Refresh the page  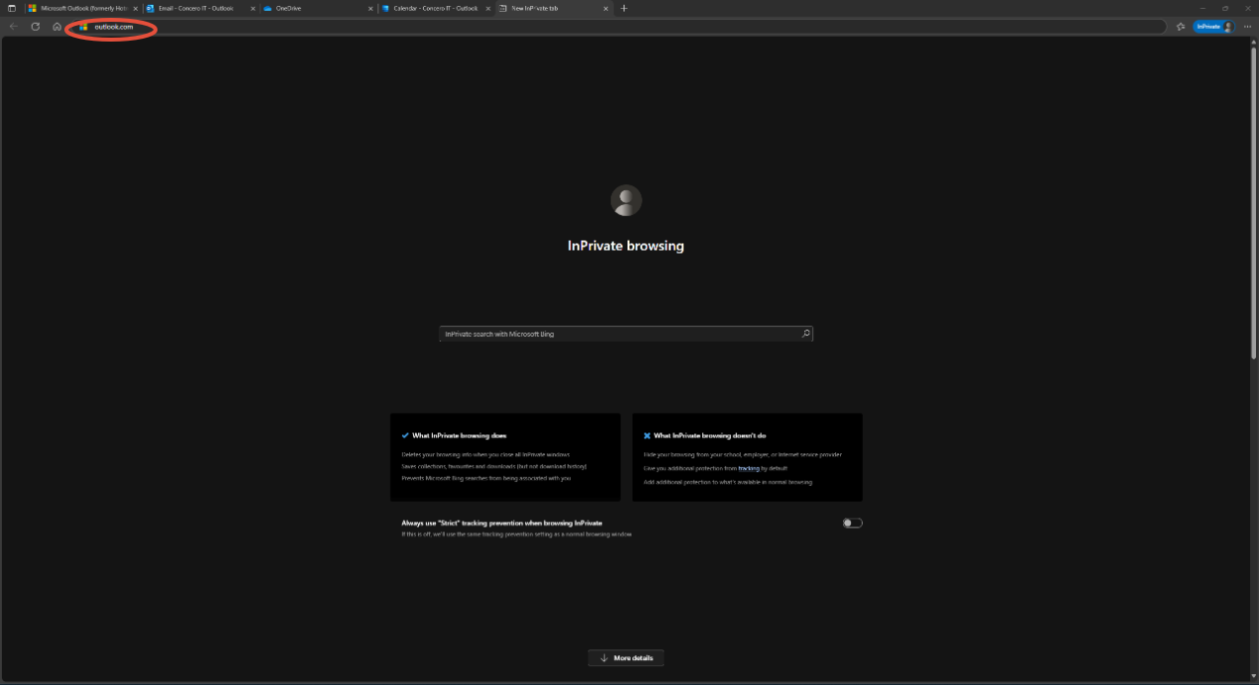[x=35, y=27]
